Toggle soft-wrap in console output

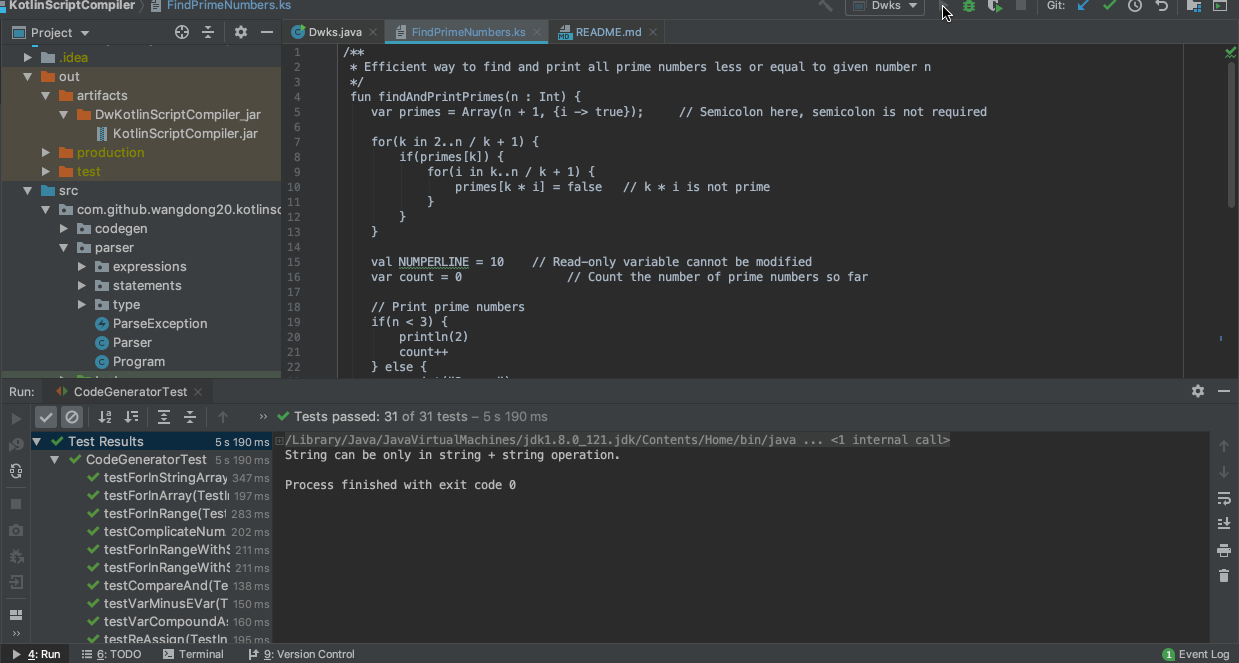[x=1224, y=498]
